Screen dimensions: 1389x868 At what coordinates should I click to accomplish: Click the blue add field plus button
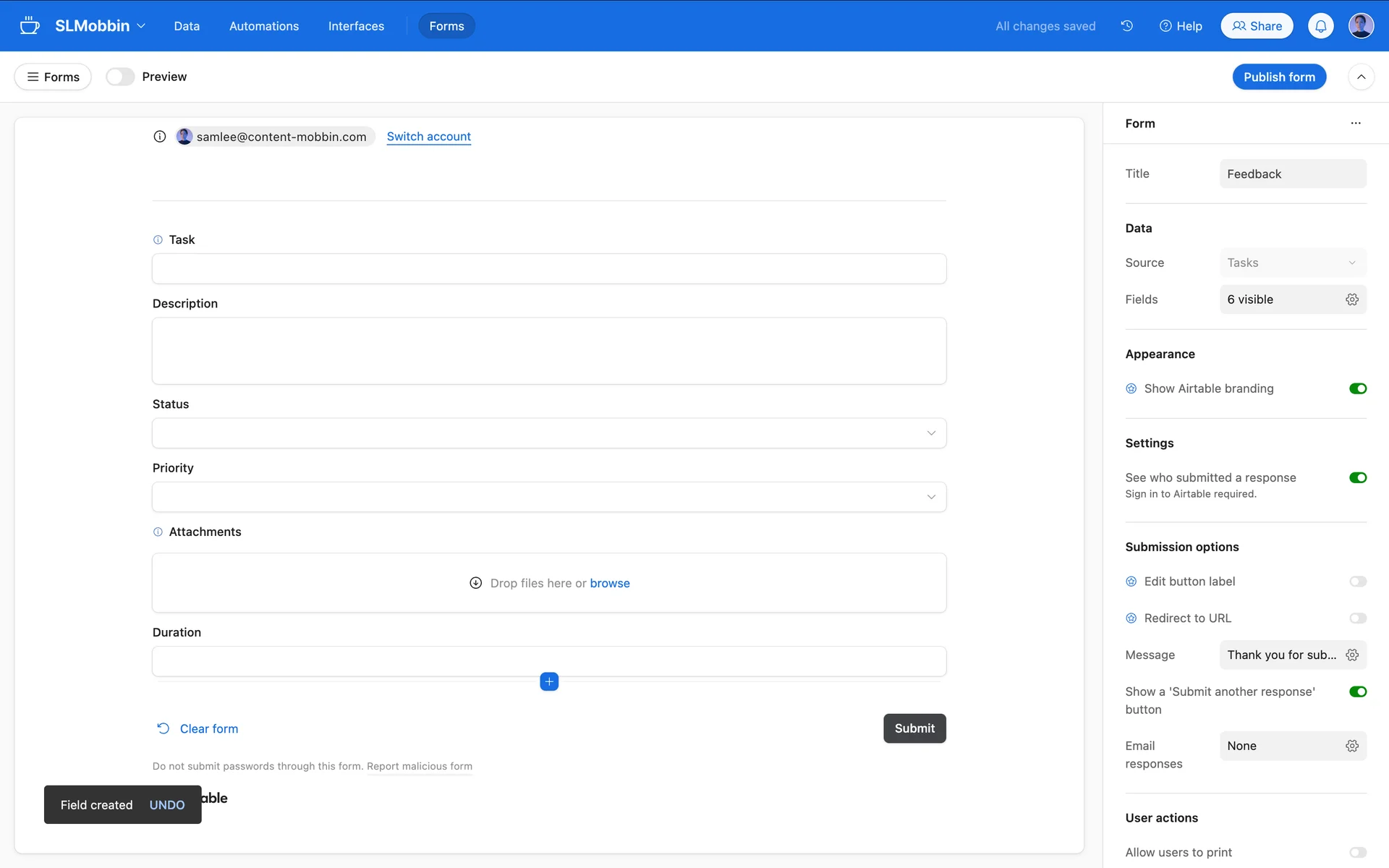(549, 681)
